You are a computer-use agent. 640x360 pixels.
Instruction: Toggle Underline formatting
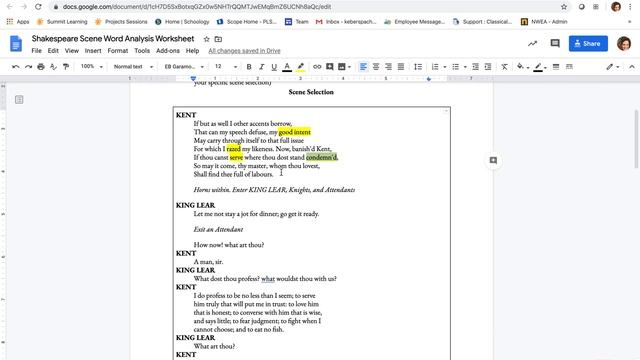click(274, 67)
